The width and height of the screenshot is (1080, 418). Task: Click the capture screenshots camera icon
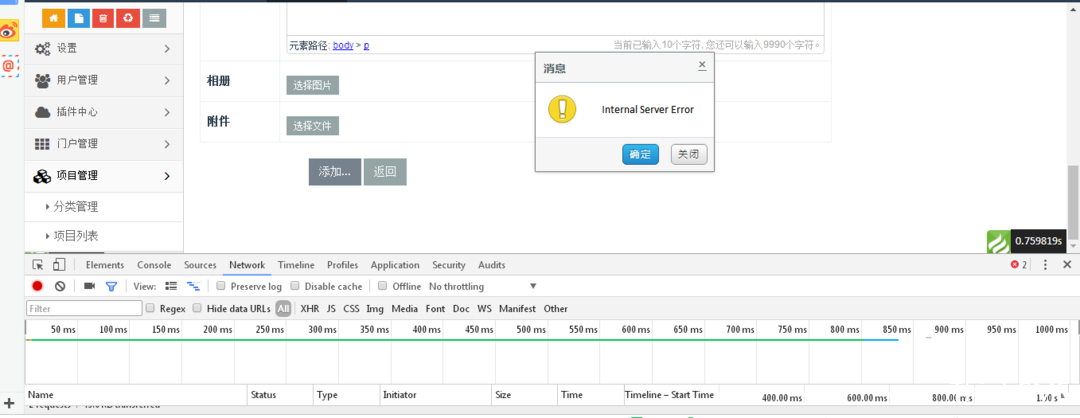89,287
